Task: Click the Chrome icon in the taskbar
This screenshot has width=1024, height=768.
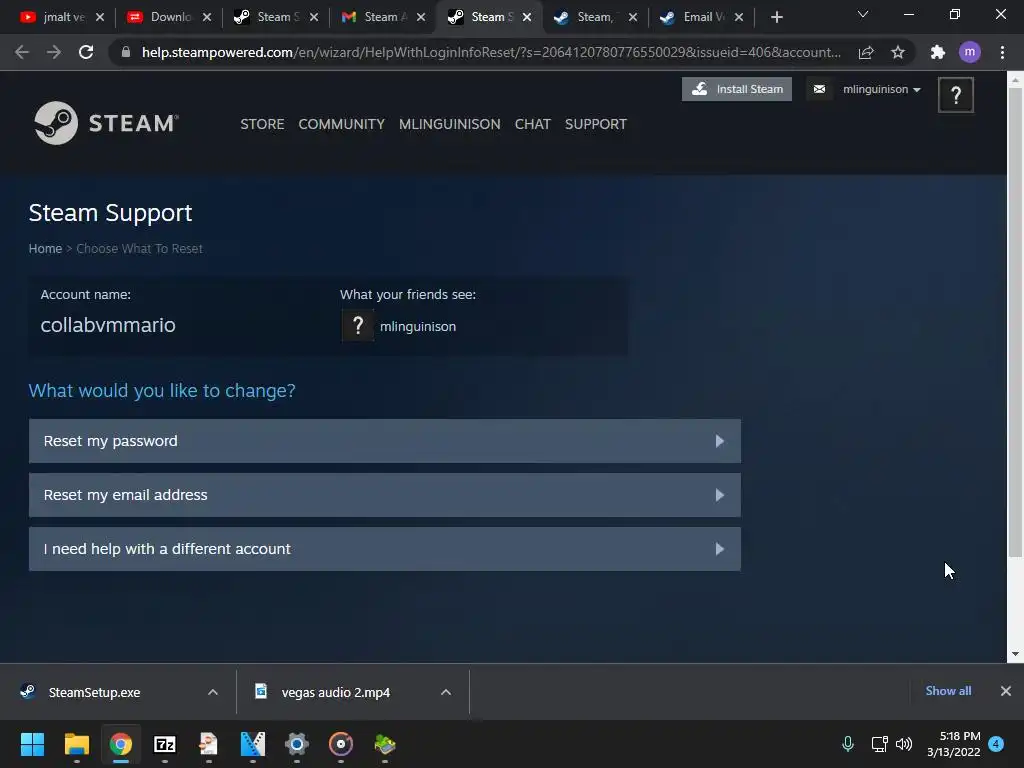Action: click(121, 744)
